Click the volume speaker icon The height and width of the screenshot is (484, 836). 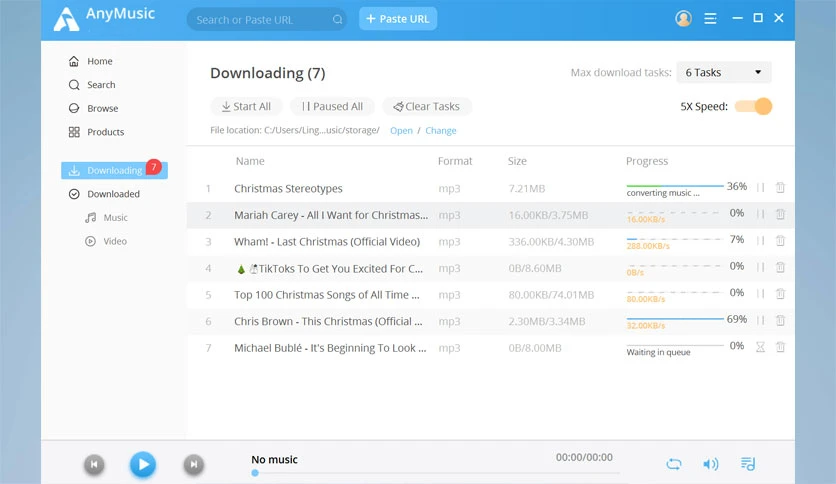pos(711,464)
